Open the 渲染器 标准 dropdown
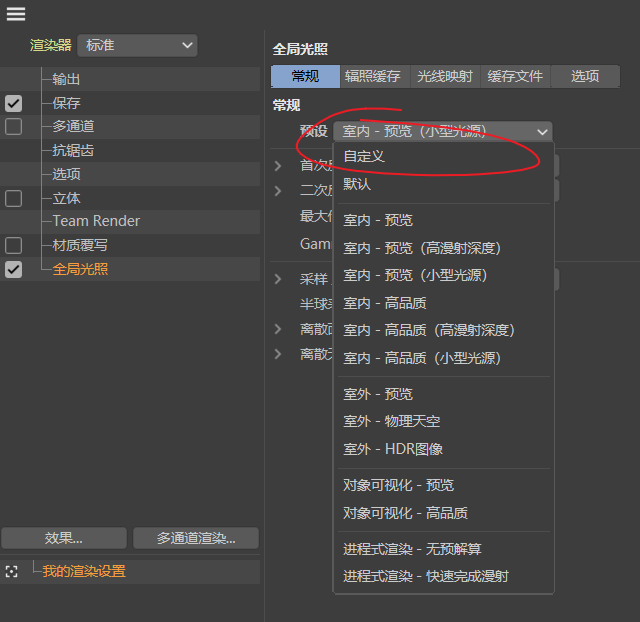Screen dimensions: 640x622 pos(137,45)
